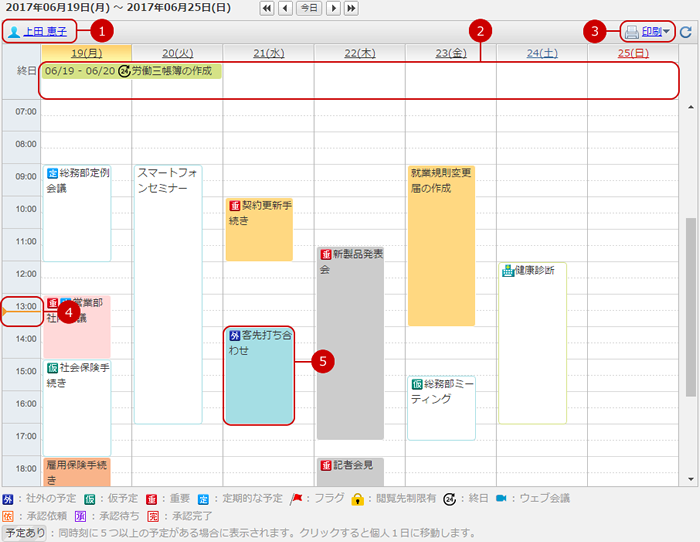Viewport: 700px width, 542px height.
Task: Click the 予定あり button in the legend
Action: (25, 533)
